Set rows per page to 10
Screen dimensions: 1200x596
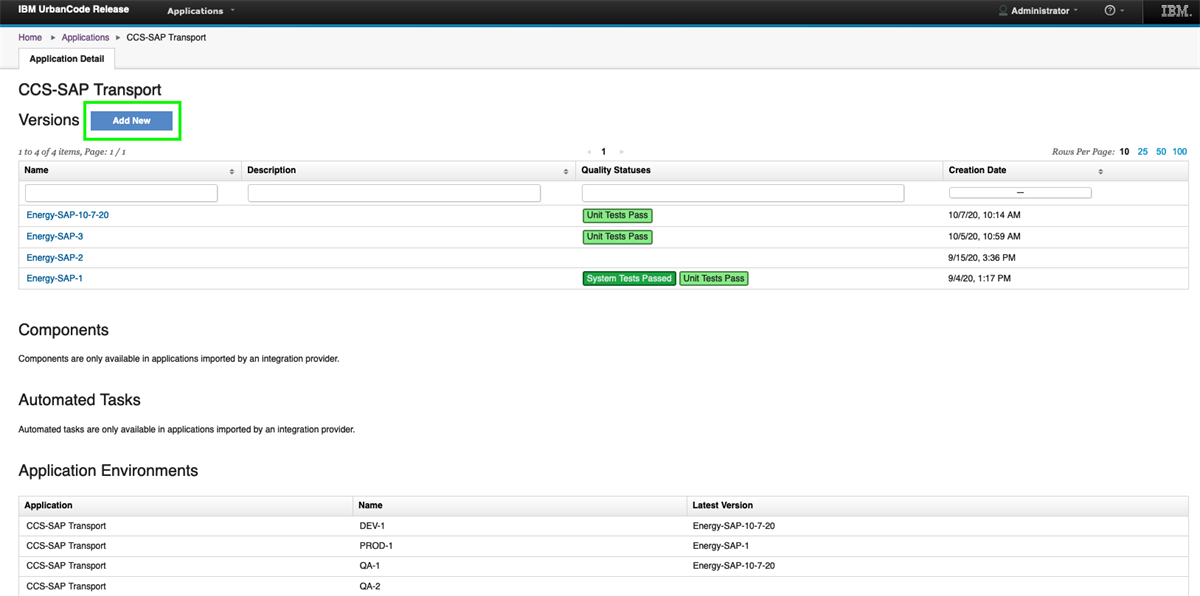(x=1125, y=152)
